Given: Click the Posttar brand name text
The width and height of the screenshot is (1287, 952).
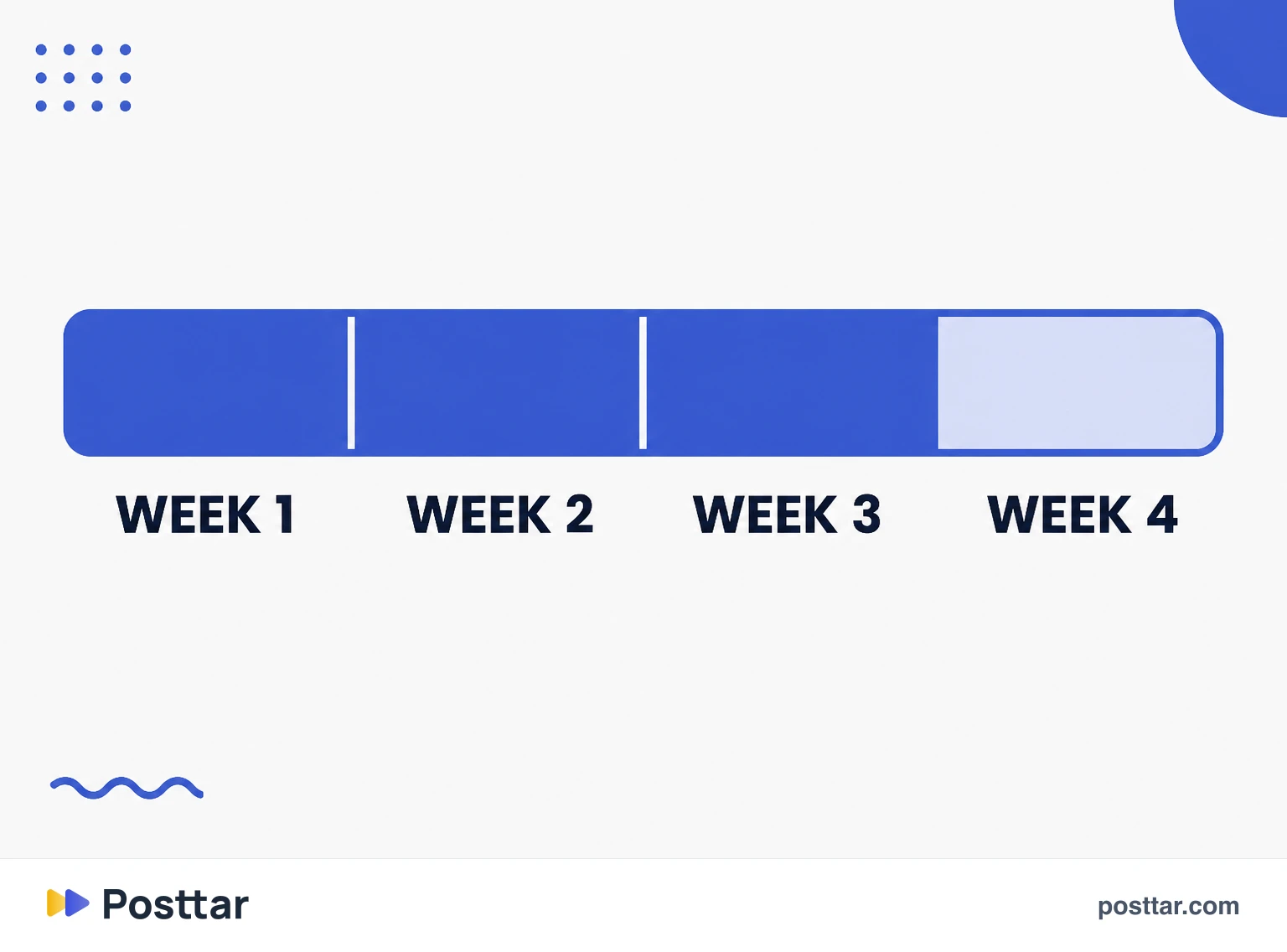Looking at the screenshot, I should click(175, 905).
